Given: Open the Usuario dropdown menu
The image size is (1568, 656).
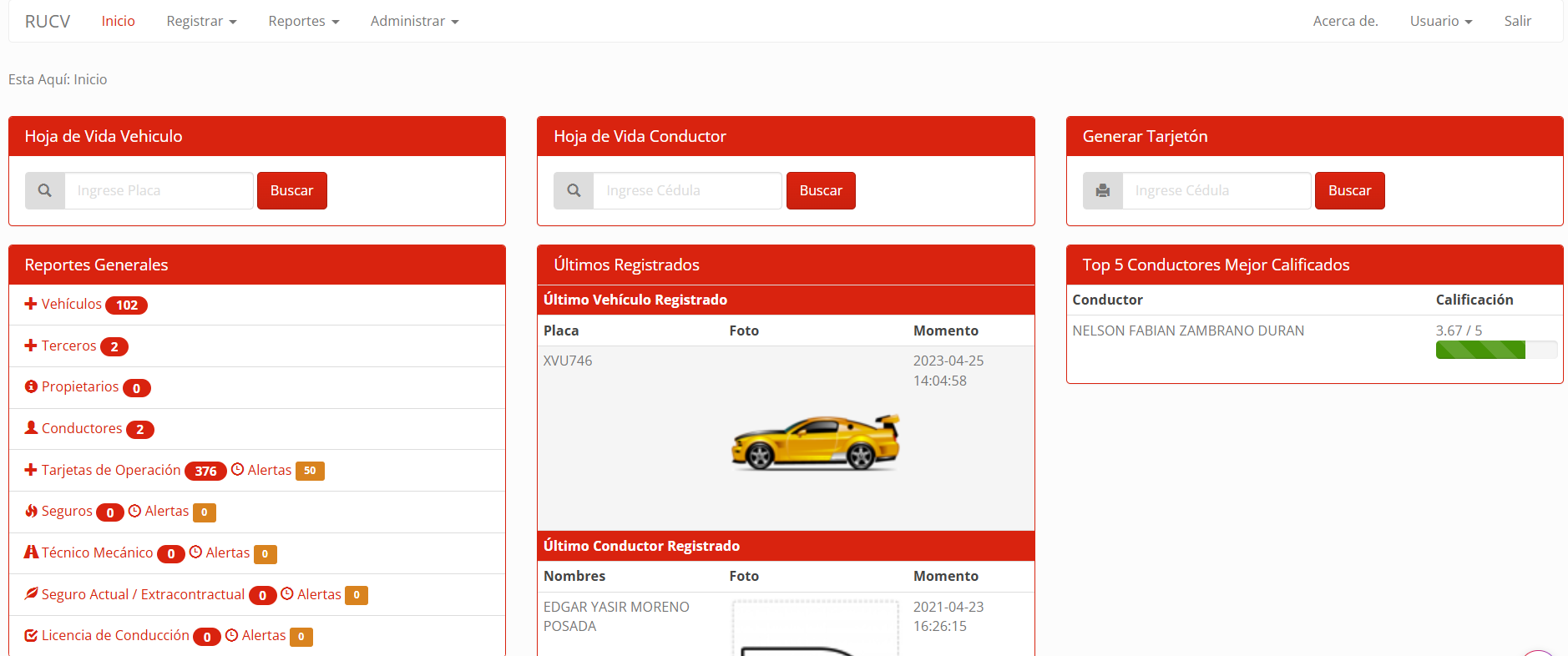Looking at the screenshot, I should [1441, 21].
